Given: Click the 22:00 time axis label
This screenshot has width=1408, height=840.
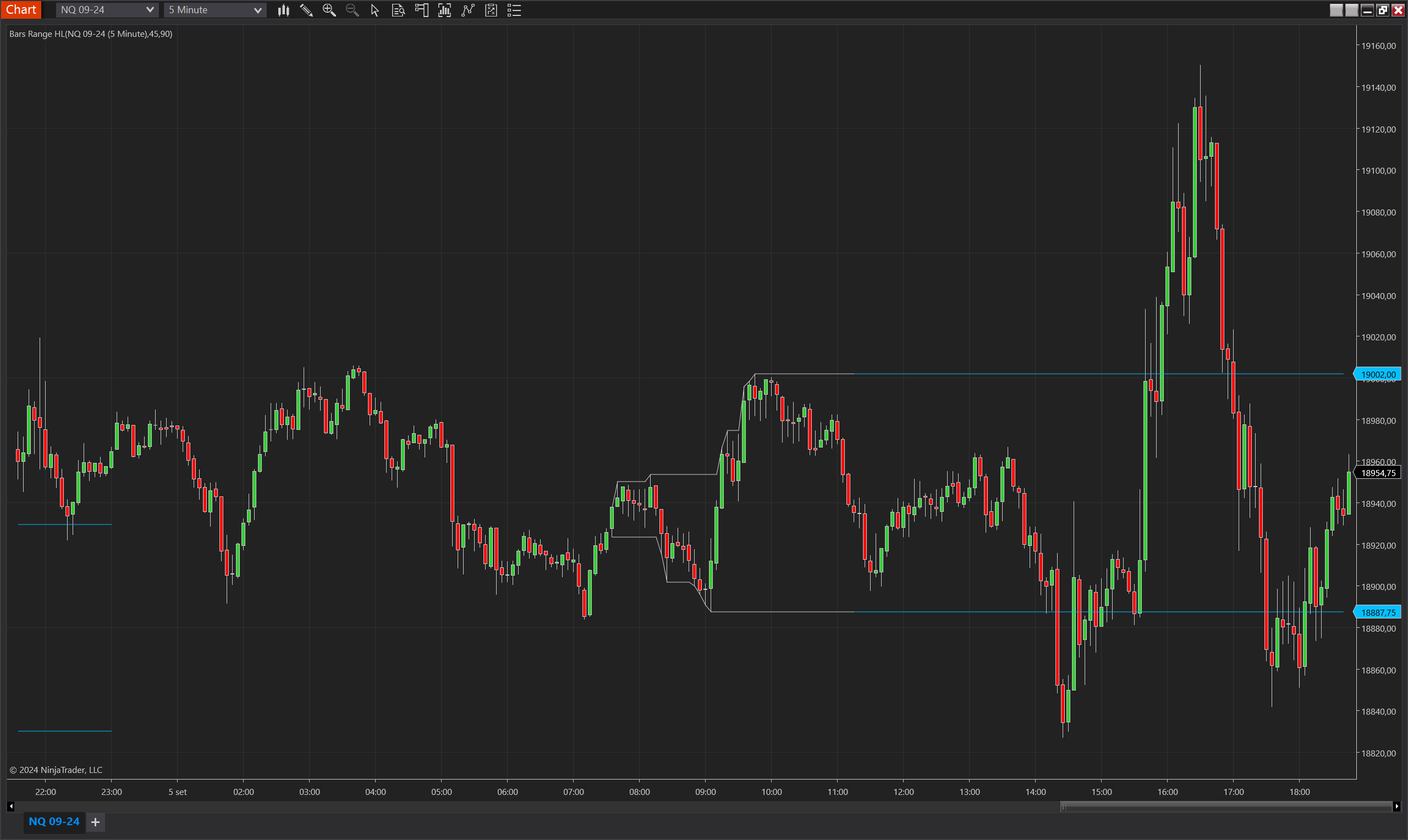Looking at the screenshot, I should tap(45, 792).
